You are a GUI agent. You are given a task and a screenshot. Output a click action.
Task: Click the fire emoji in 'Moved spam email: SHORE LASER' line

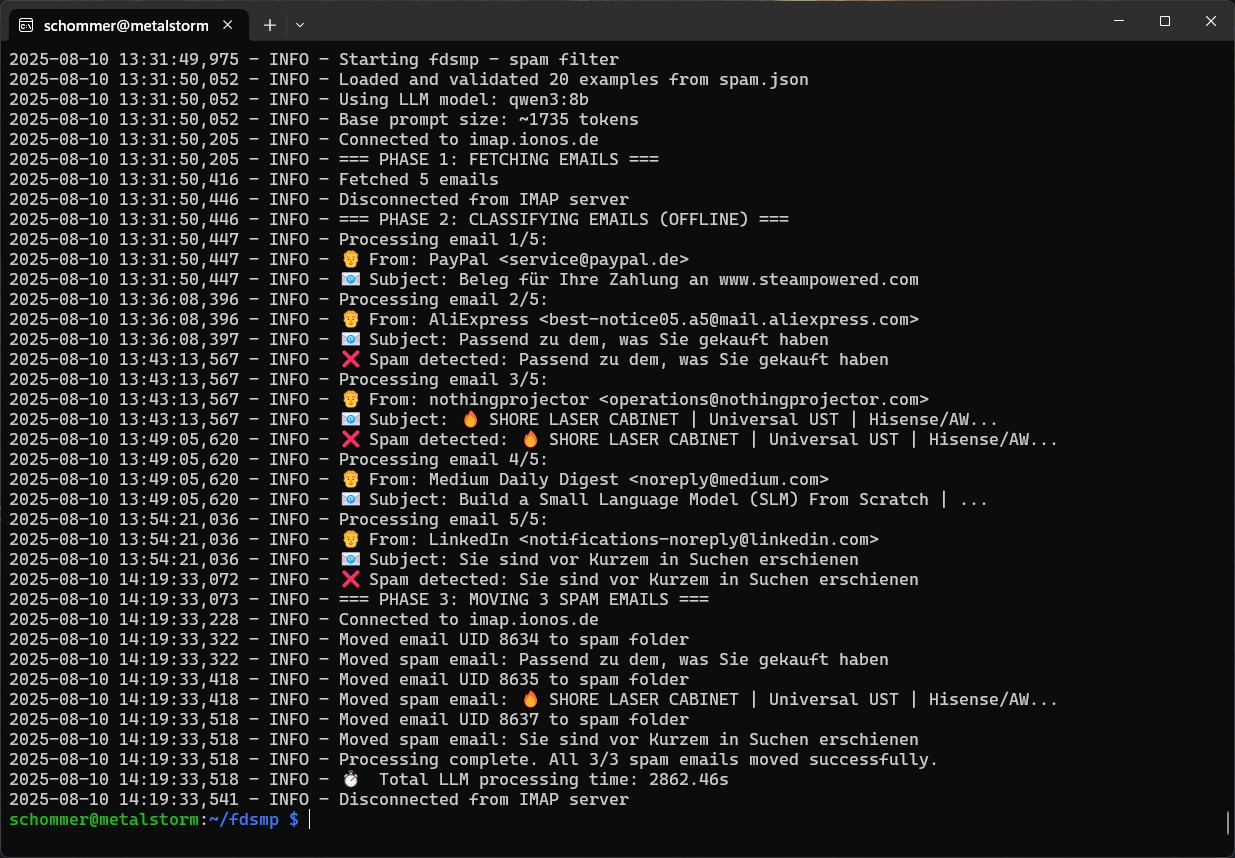(x=529, y=699)
